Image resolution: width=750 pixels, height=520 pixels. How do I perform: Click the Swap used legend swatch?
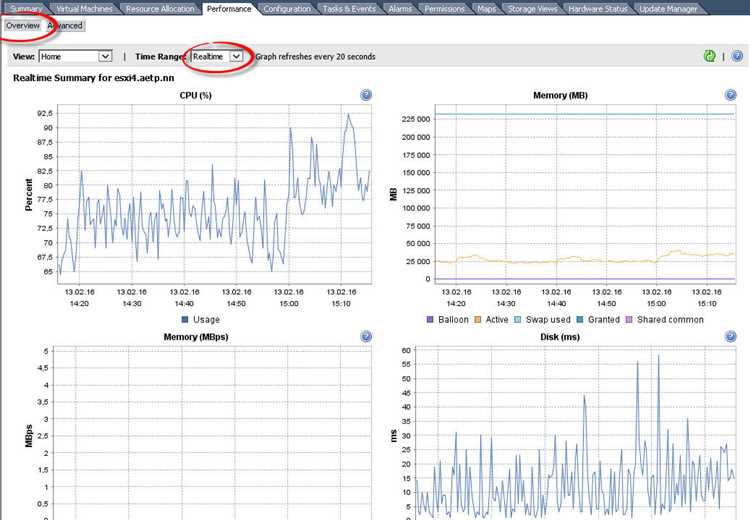tap(517, 319)
